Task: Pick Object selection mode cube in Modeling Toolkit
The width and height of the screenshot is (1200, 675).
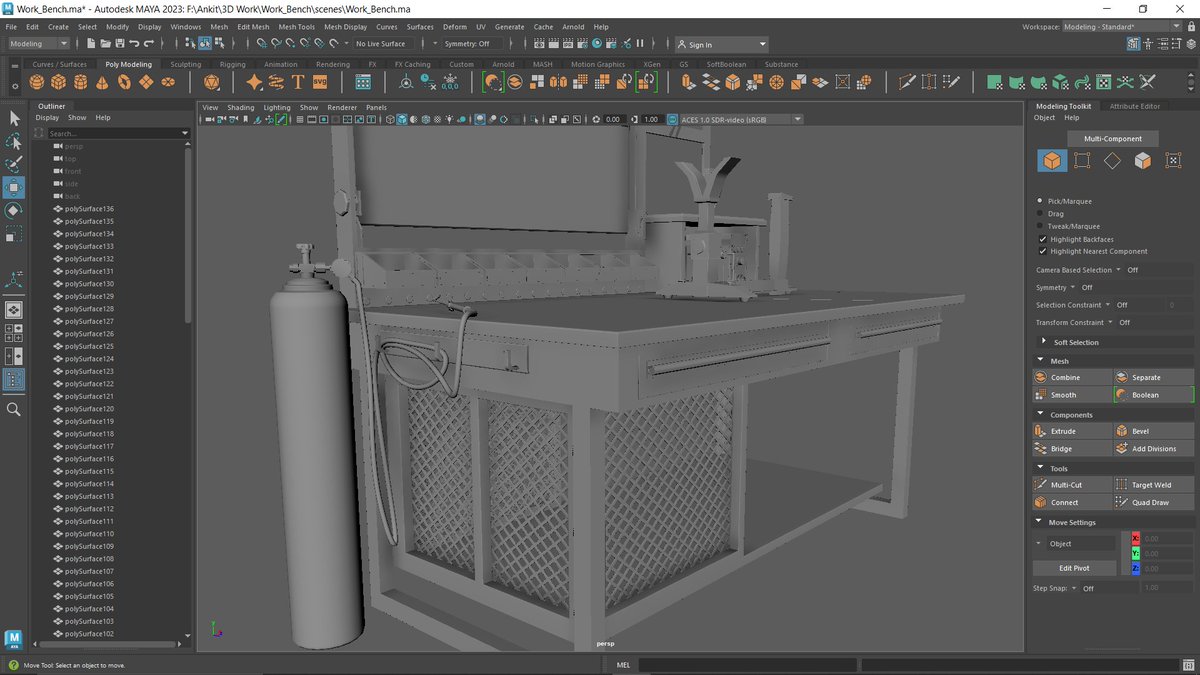Action: [x=1052, y=160]
